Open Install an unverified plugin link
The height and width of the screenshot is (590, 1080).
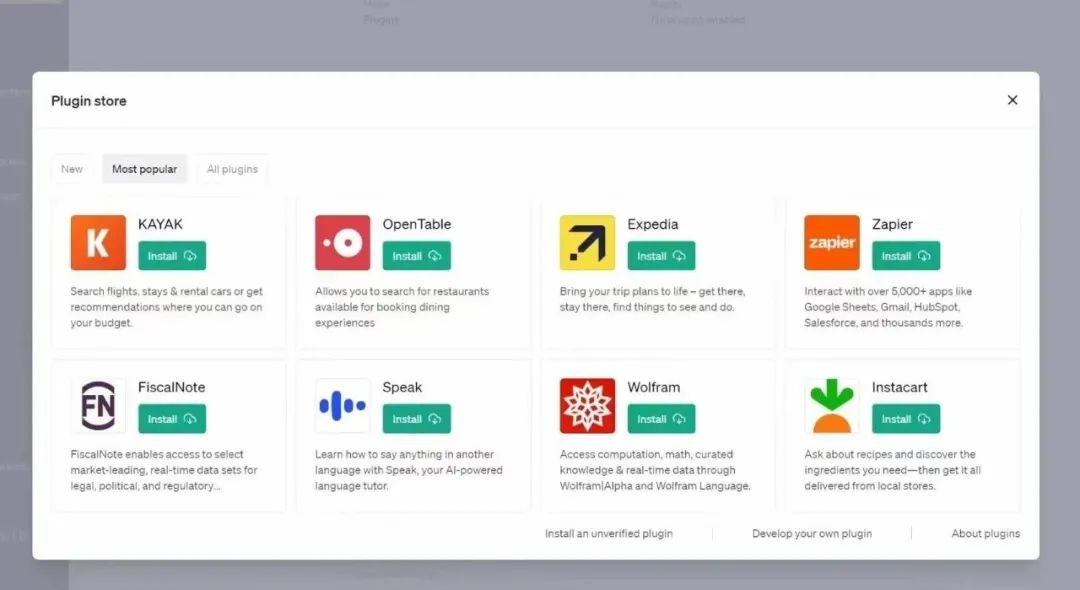[608, 534]
